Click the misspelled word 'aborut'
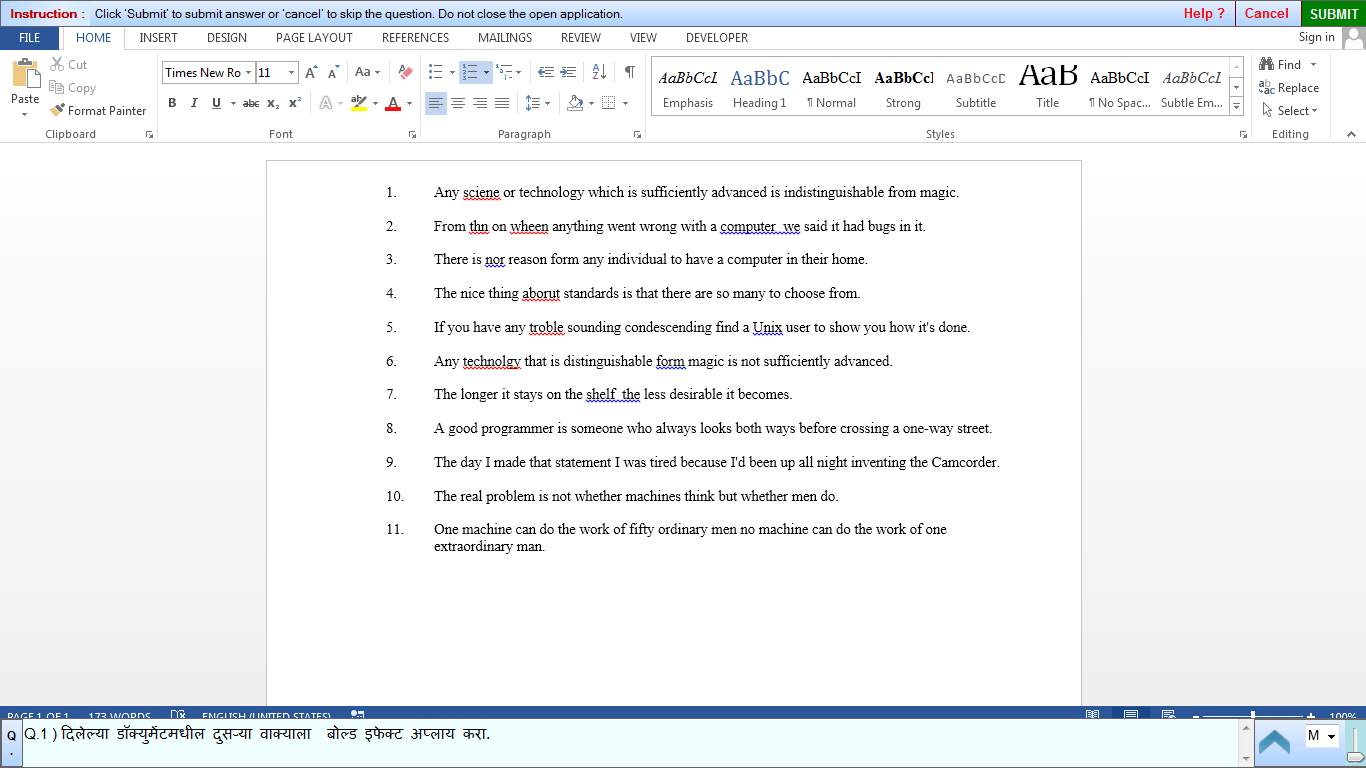This screenshot has height=768, width=1366. tap(541, 293)
